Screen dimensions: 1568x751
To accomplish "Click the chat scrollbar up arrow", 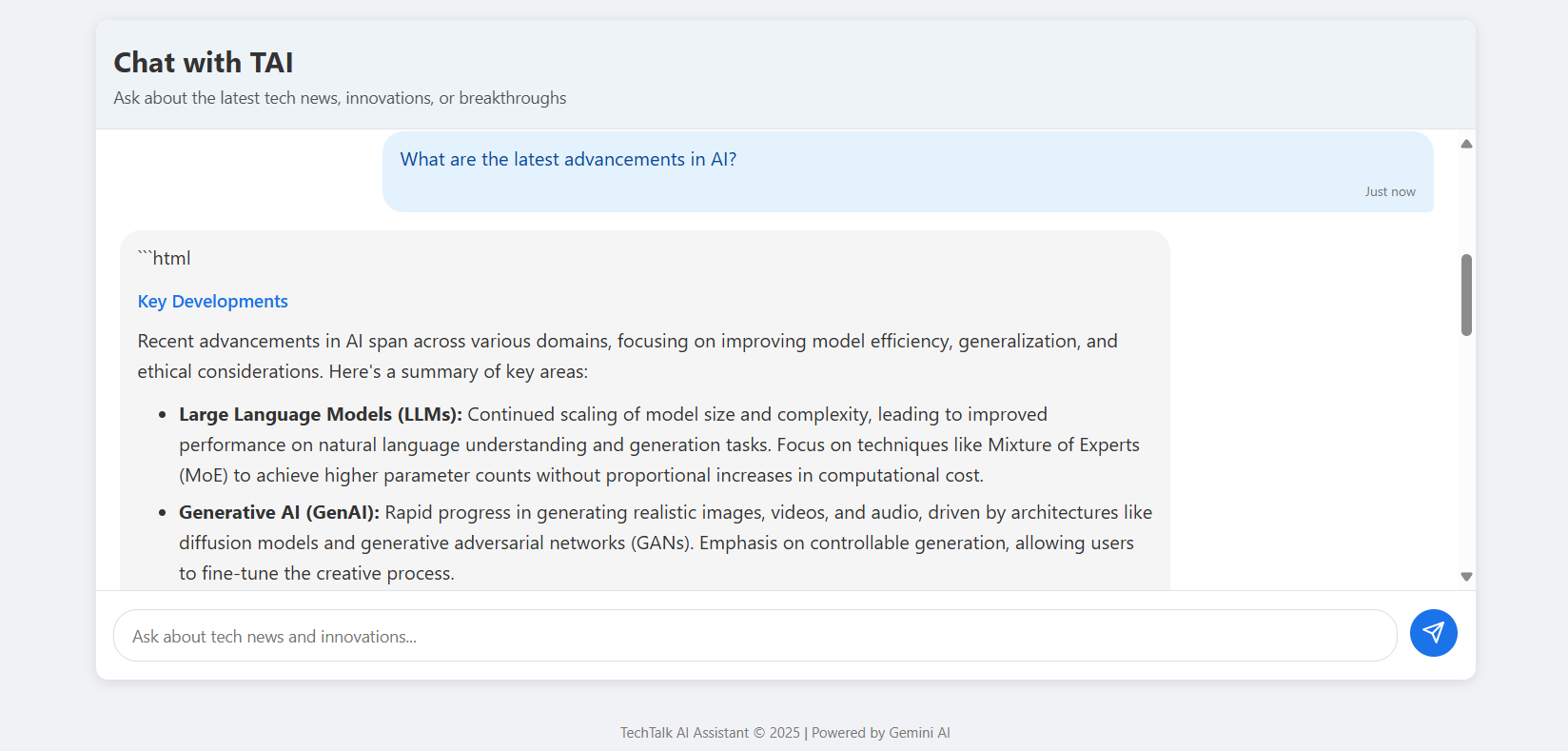I will (x=1466, y=144).
